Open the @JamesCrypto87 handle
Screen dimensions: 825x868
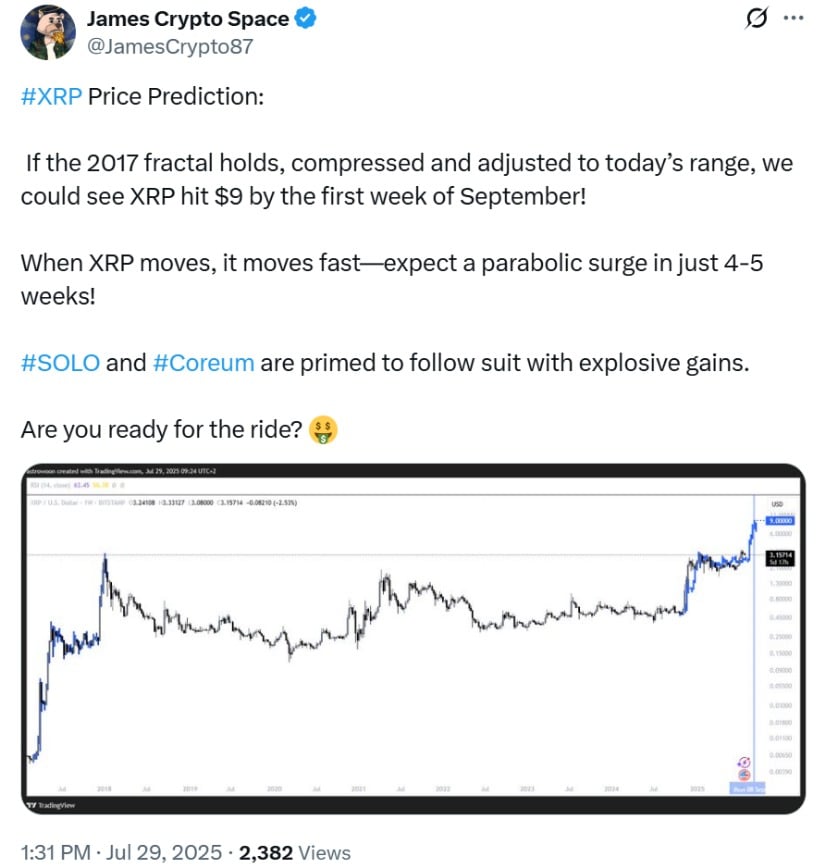tap(170, 46)
